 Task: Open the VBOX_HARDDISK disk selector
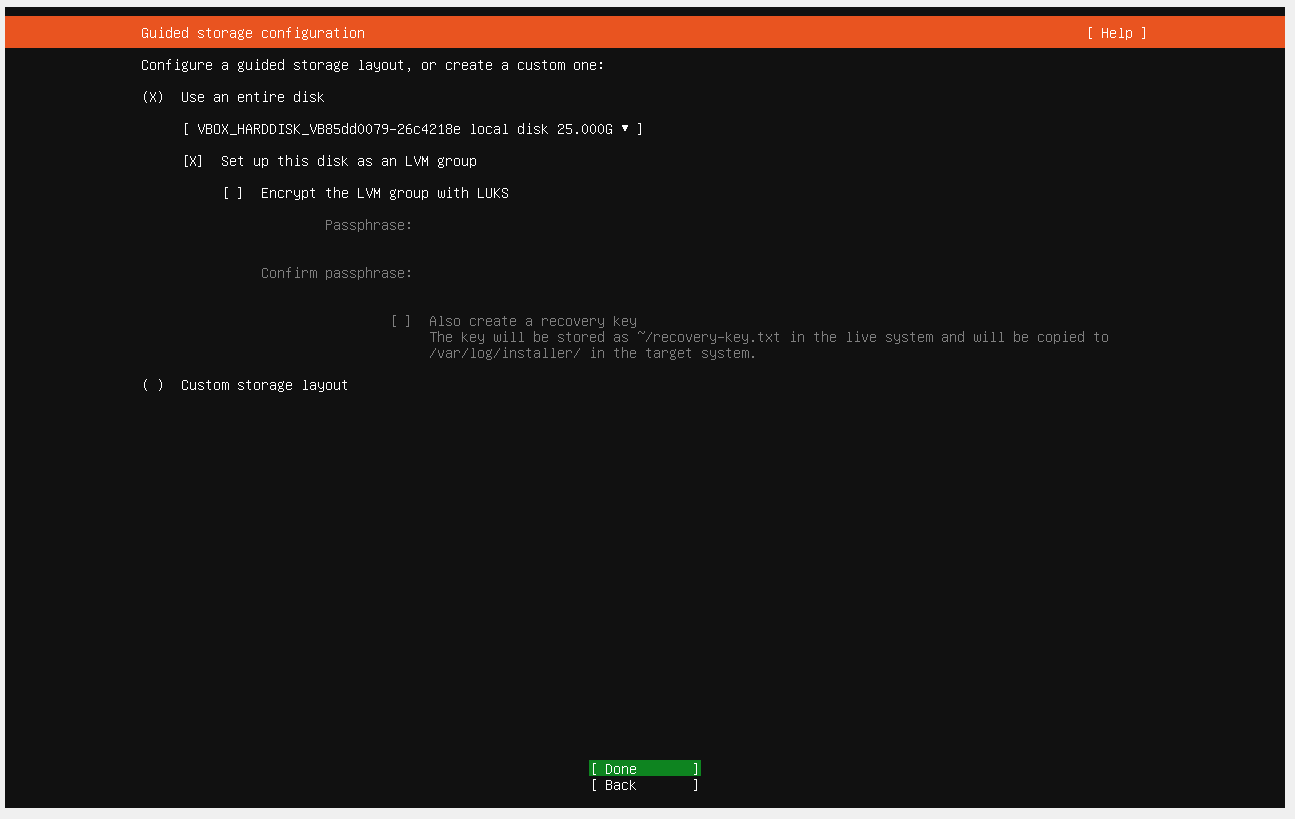[x=413, y=129]
